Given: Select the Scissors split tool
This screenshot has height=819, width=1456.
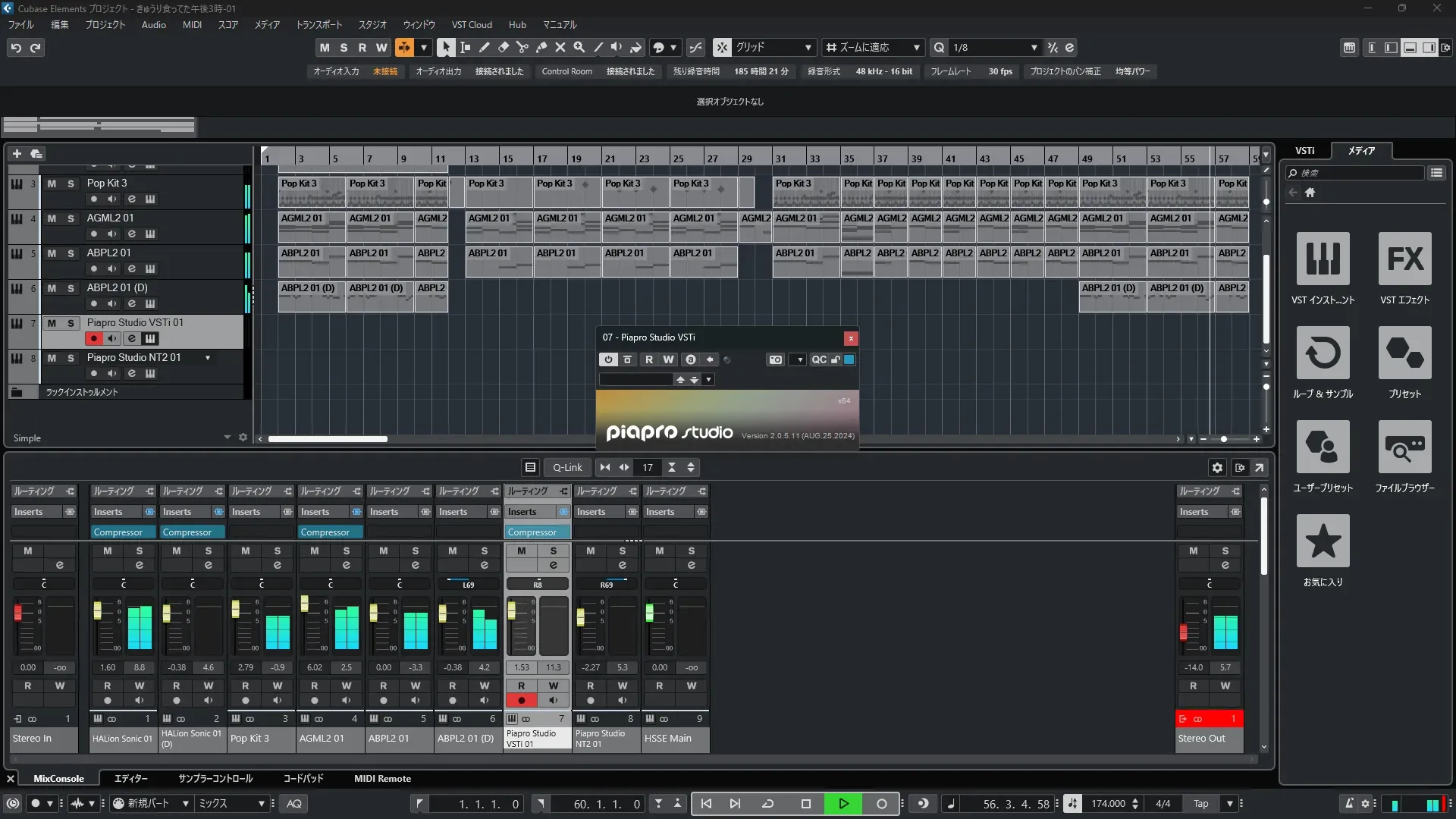Looking at the screenshot, I should (x=522, y=47).
